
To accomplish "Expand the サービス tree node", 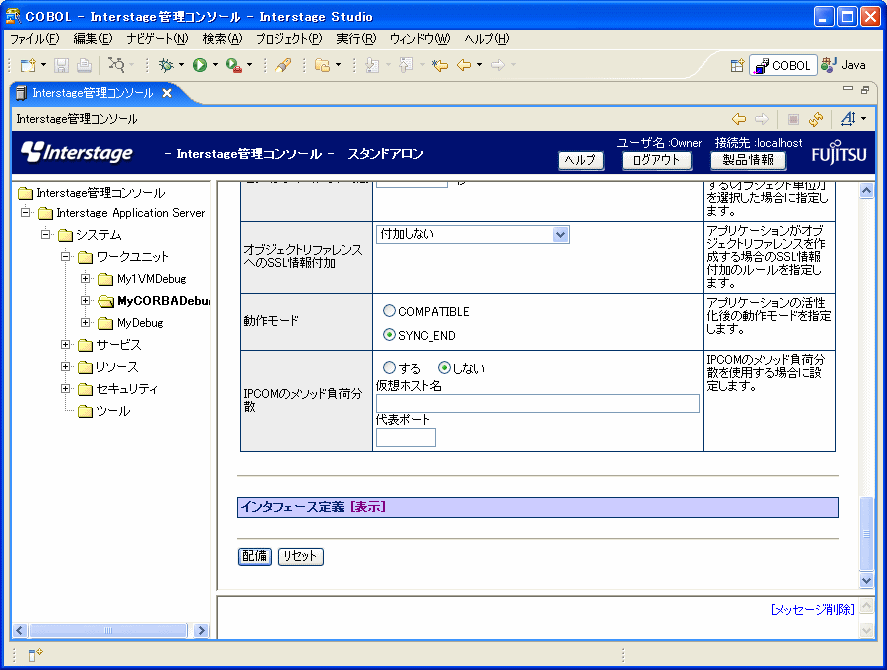I will click(66, 345).
